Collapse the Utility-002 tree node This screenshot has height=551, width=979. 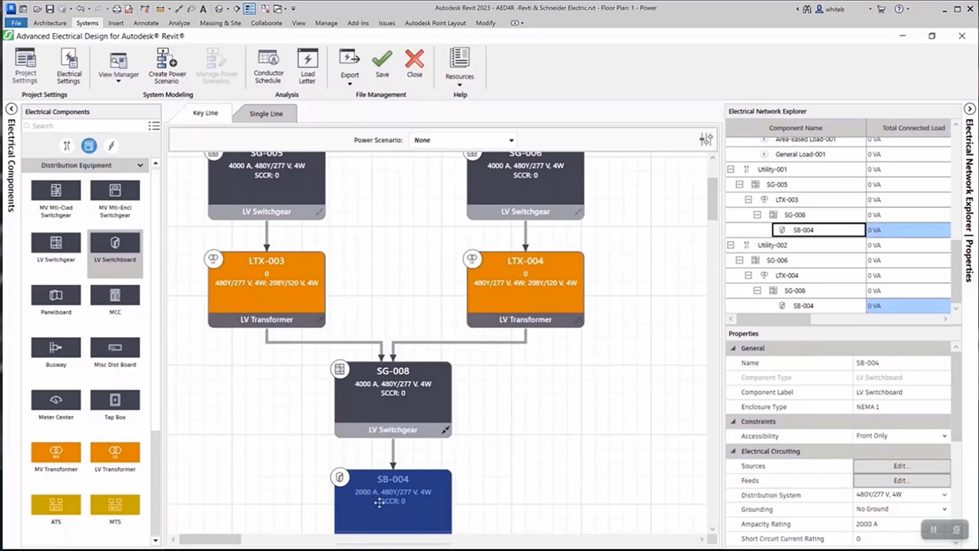coord(731,245)
